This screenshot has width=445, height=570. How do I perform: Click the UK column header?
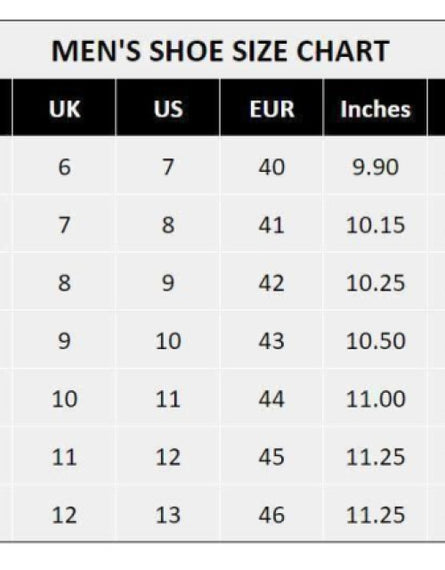pyautogui.click(x=64, y=108)
